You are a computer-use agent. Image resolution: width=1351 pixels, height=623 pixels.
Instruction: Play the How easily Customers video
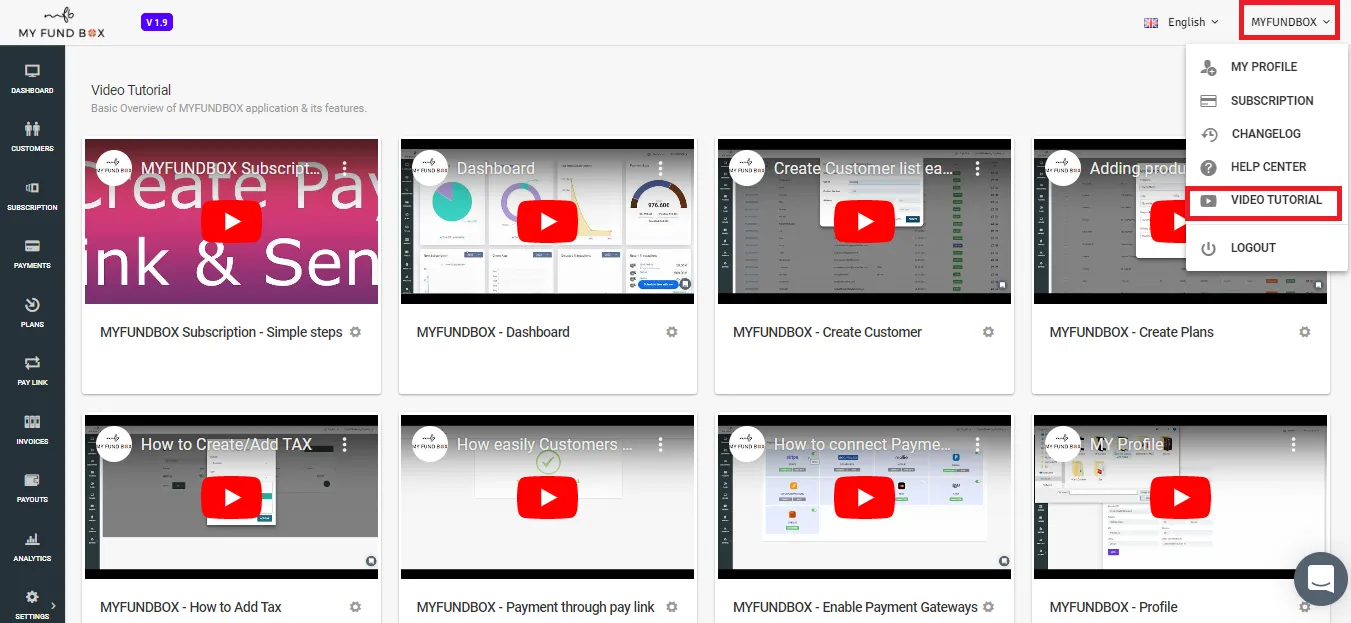(x=548, y=497)
